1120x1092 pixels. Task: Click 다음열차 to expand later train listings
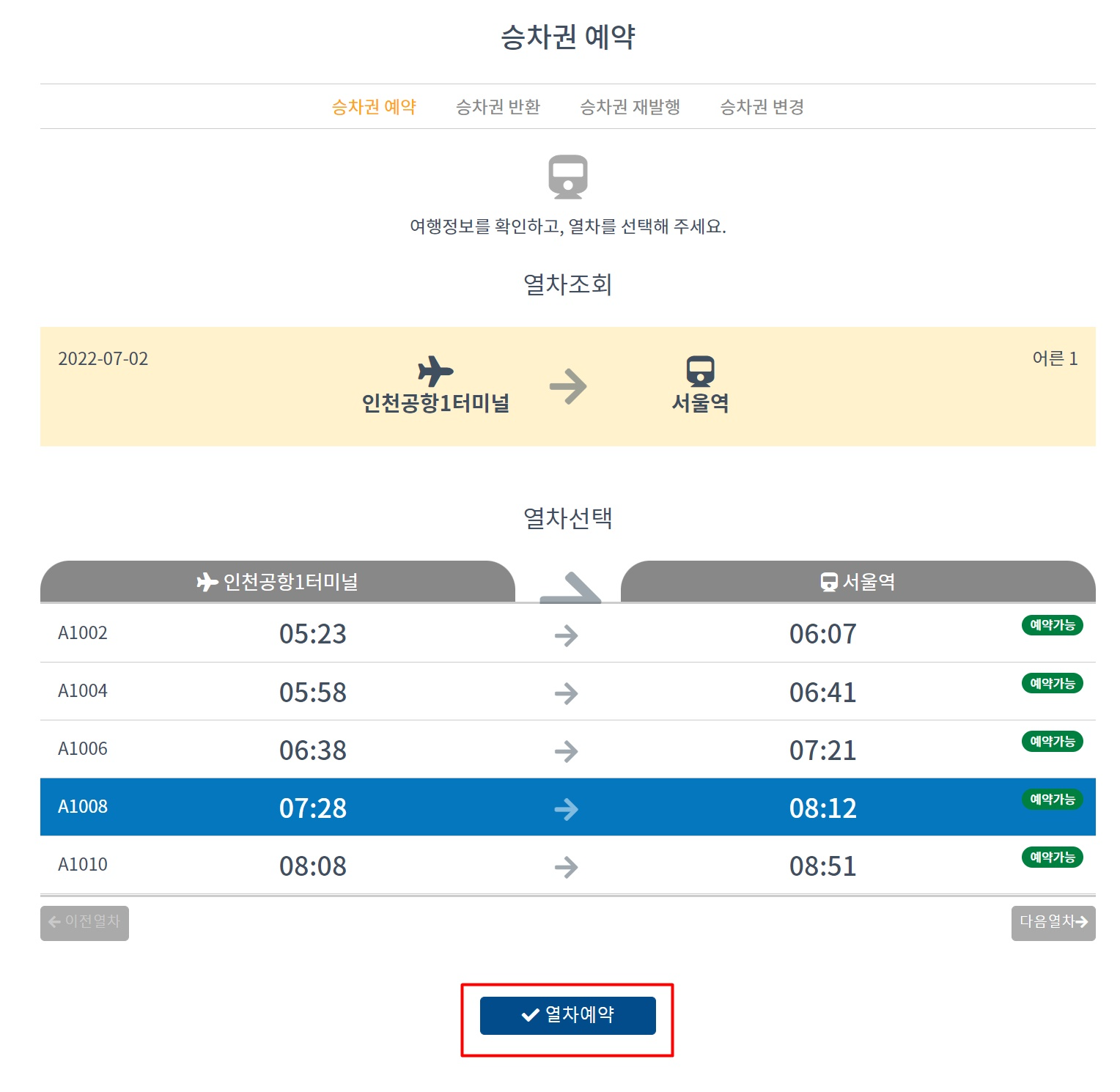[1053, 923]
